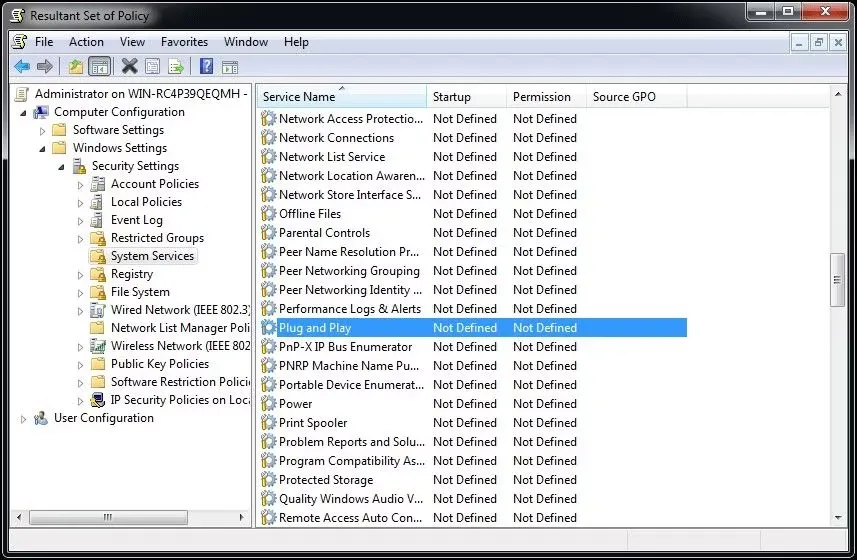This screenshot has height=560, width=857.
Task: Toggle the Show/Hide Console Tree icon
Action: tap(99, 67)
